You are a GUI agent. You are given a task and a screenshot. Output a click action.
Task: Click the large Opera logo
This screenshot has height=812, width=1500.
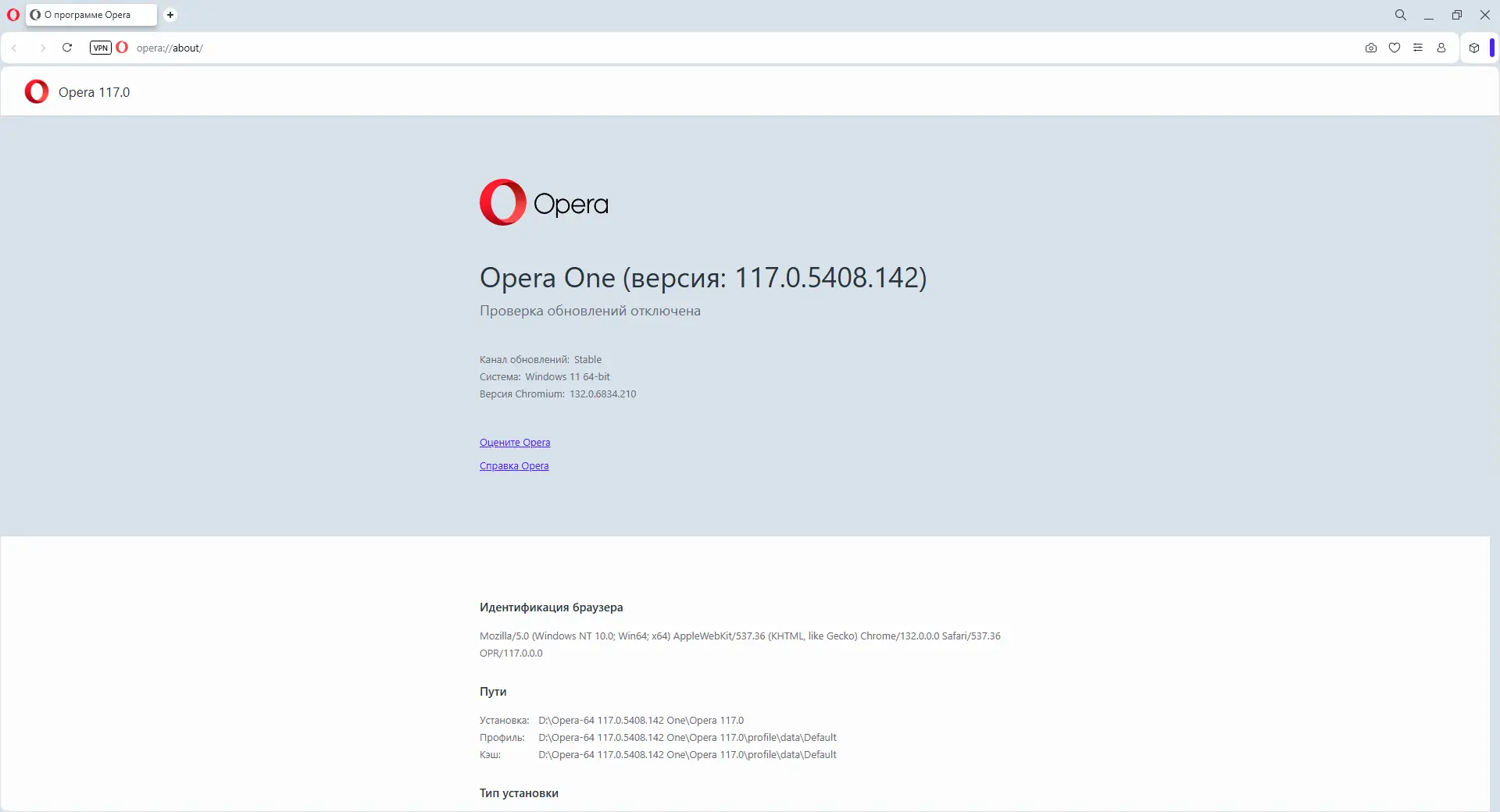(544, 203)
